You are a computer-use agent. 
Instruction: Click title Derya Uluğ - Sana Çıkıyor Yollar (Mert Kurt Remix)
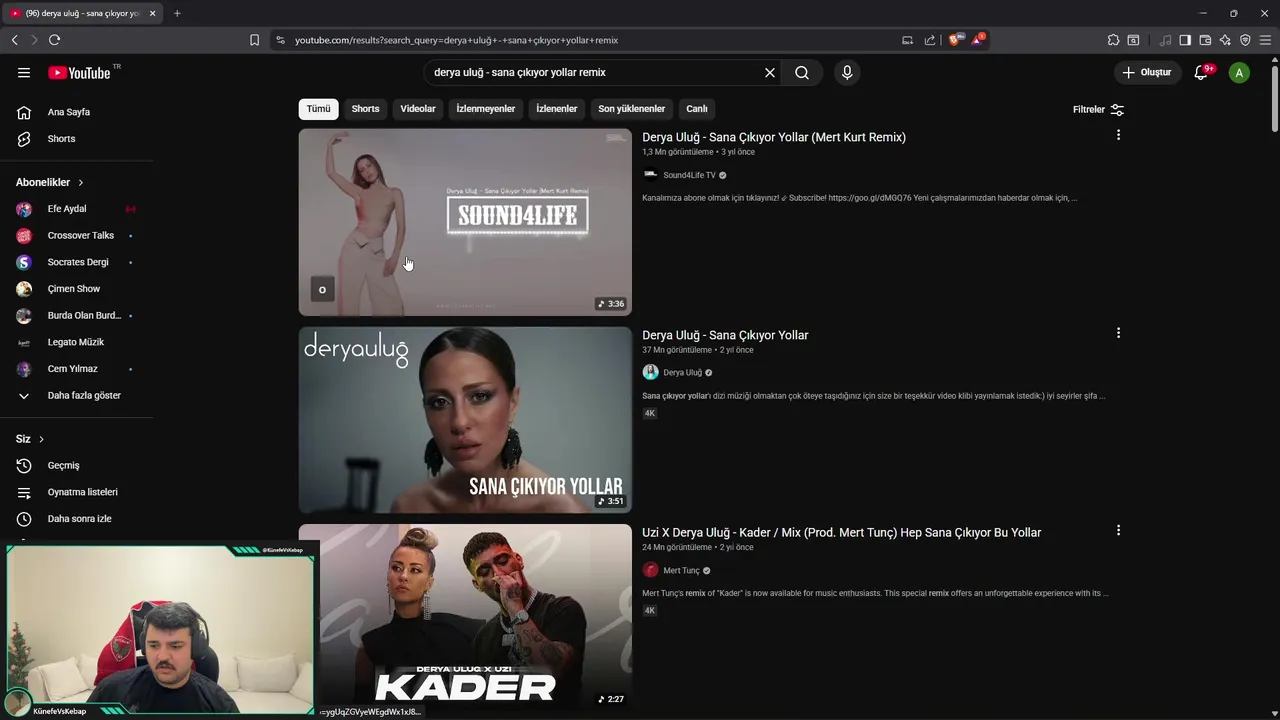tap(774, 137)
